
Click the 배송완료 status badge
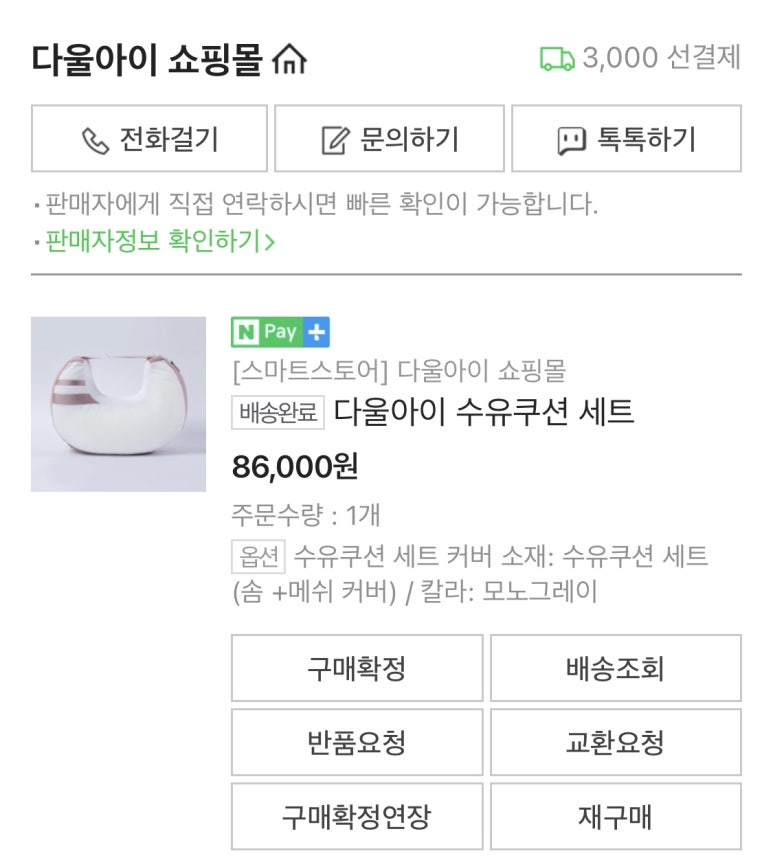point(278,412)
